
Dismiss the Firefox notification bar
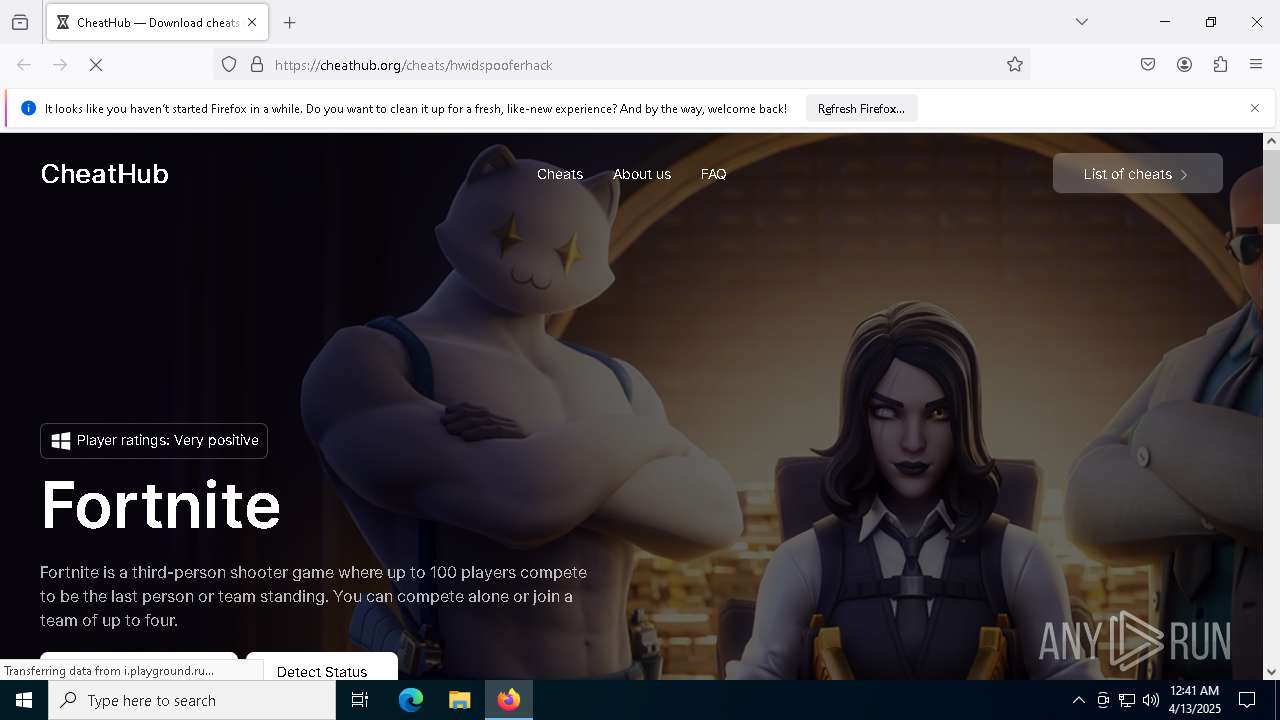click(1255, 108)
